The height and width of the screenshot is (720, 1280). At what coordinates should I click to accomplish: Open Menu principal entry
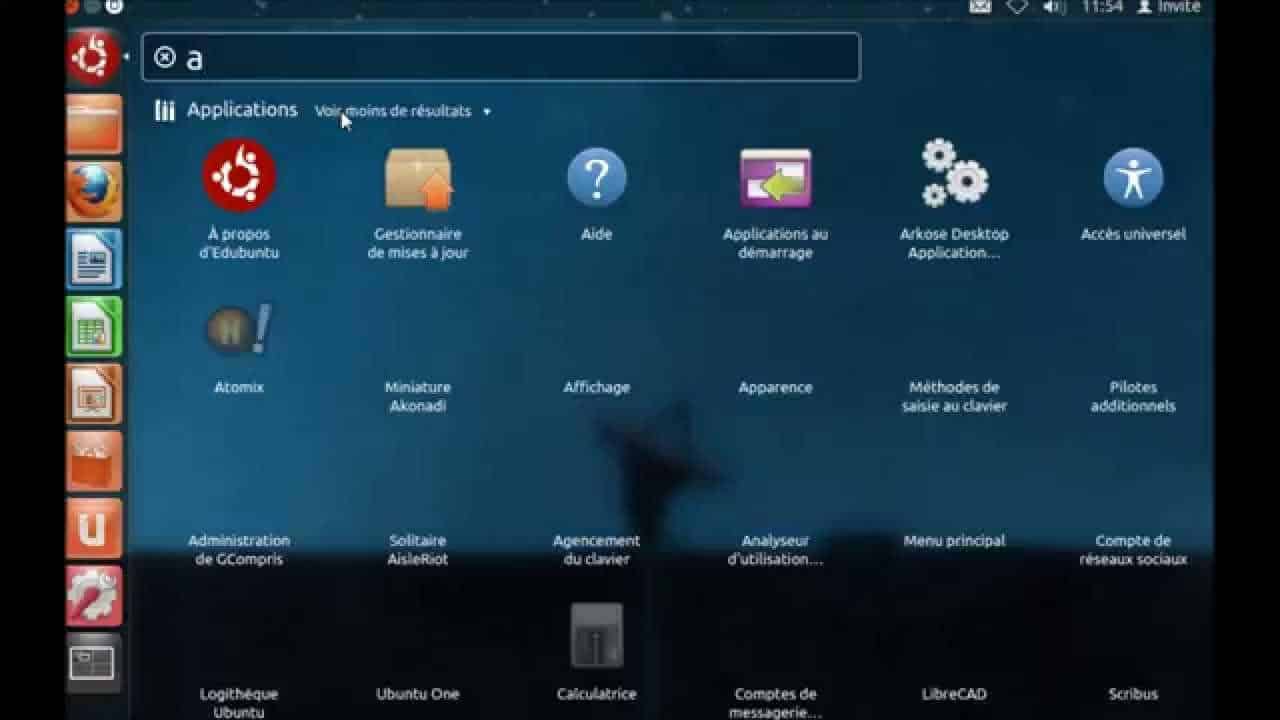point(954,540)
